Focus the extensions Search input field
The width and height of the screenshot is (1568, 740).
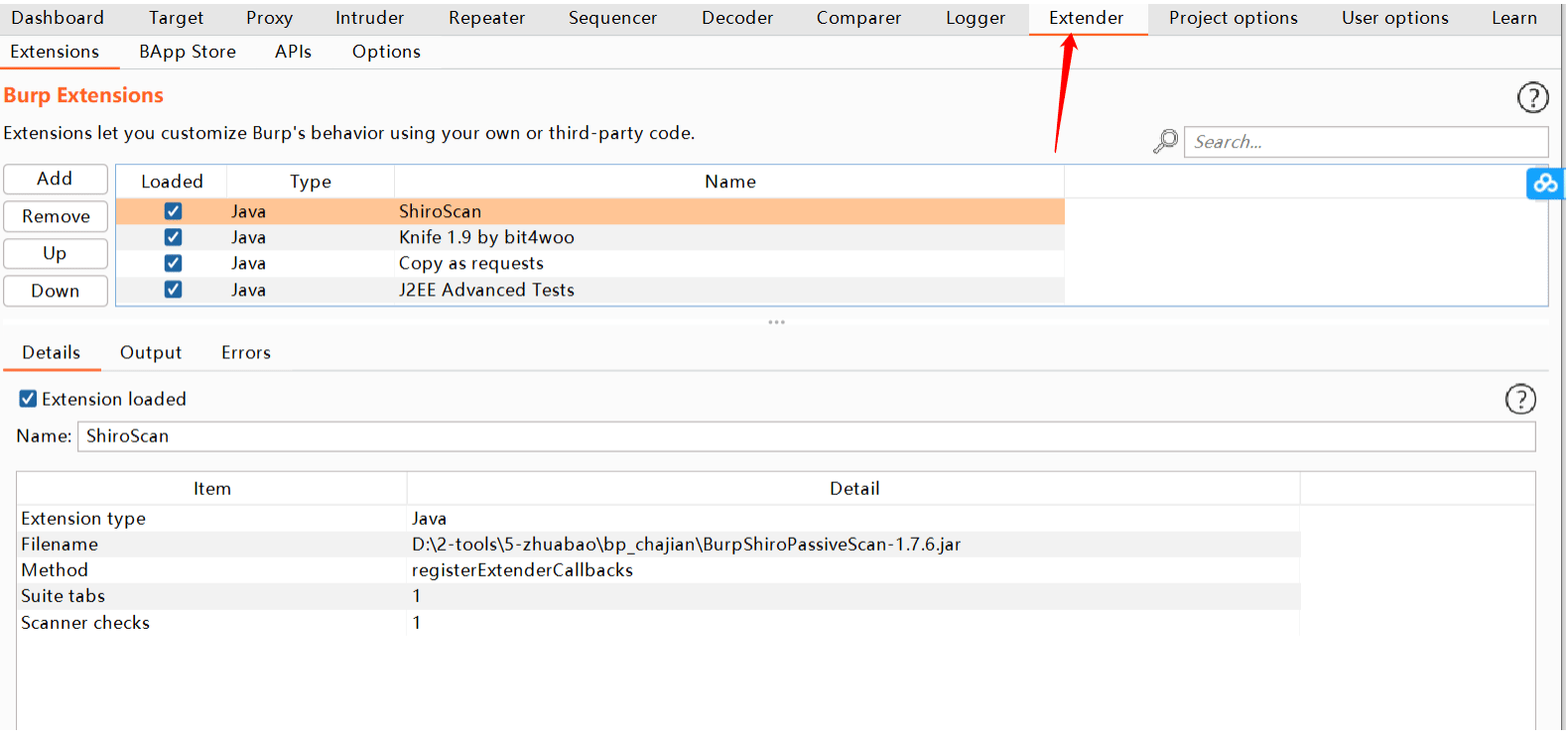1366,142
